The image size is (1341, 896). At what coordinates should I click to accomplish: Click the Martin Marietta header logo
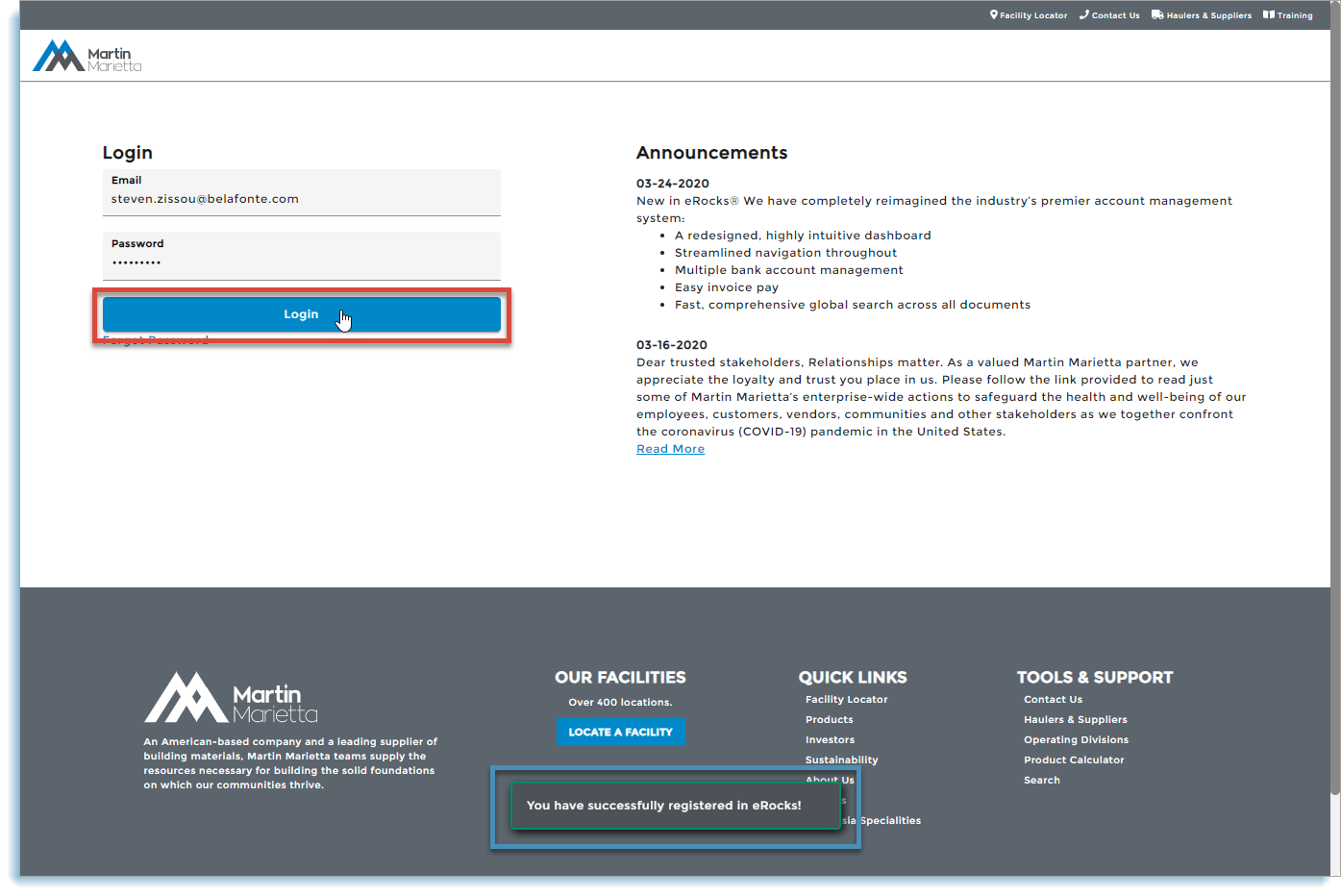87,57
